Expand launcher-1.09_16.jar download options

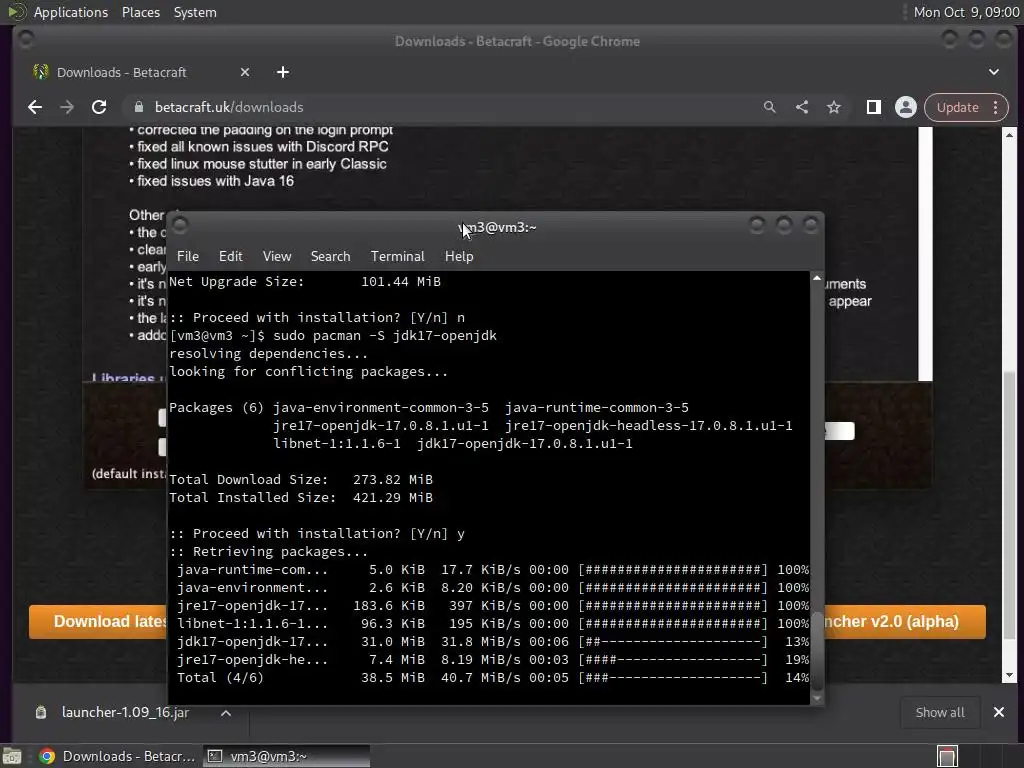pos(225,712)
